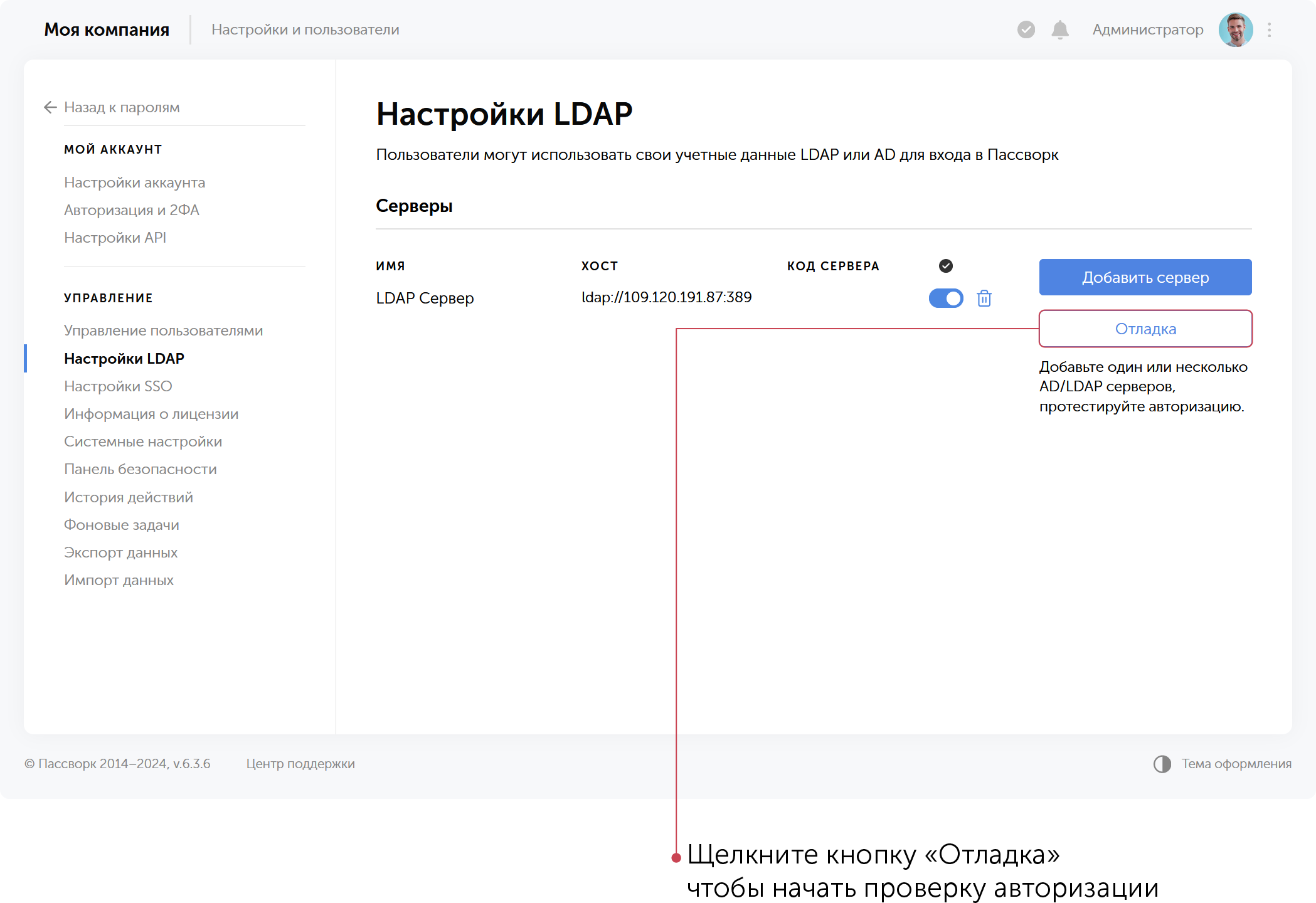Click the back arrow near Назад к паролям
Image resolution: width=1316 pixels, height=903 pixels.
pos(51,107)
